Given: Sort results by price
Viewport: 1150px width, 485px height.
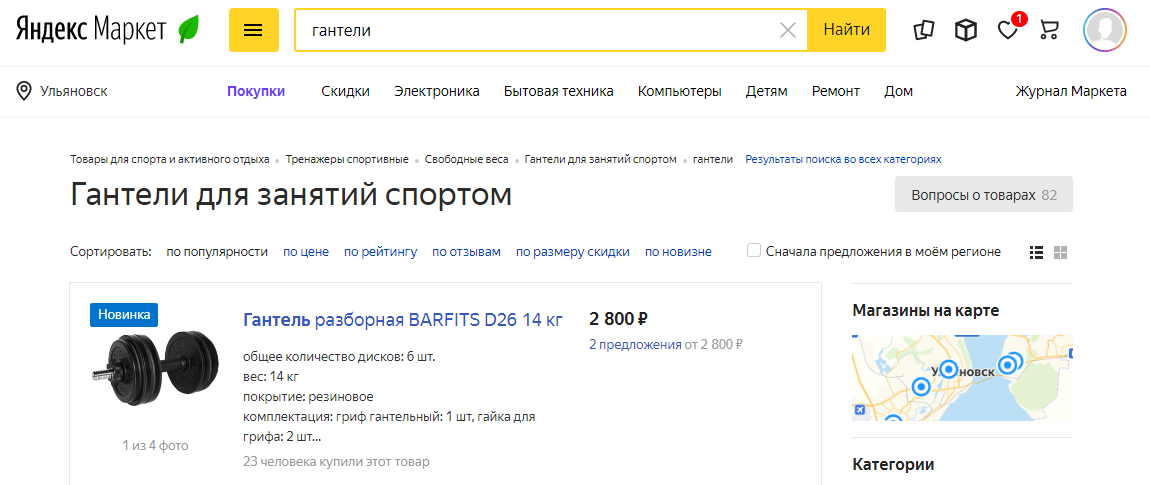Looking at the screenshot, I should pos(306,252).
